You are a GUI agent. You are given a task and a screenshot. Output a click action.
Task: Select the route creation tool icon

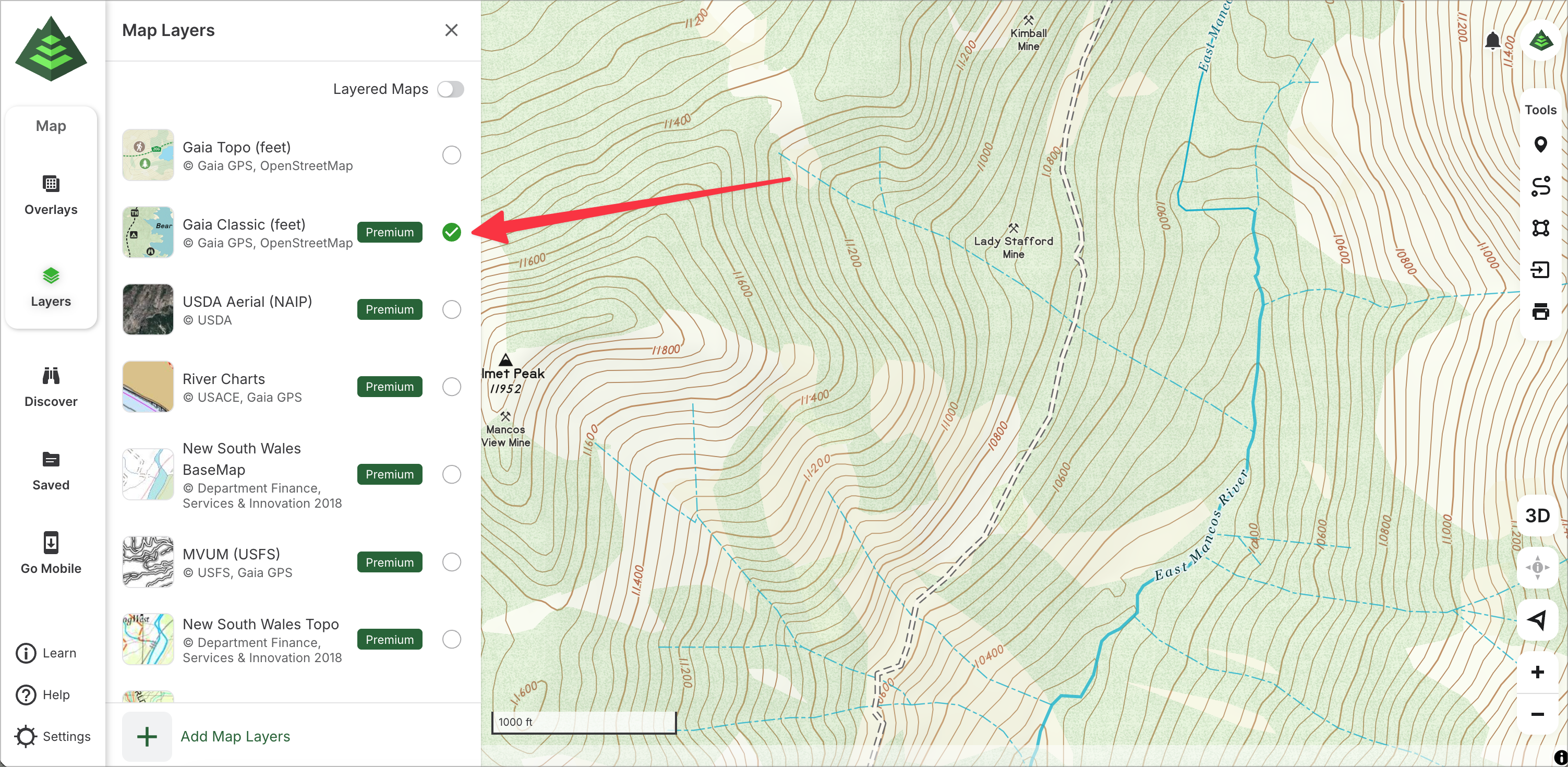(1540, 186)
